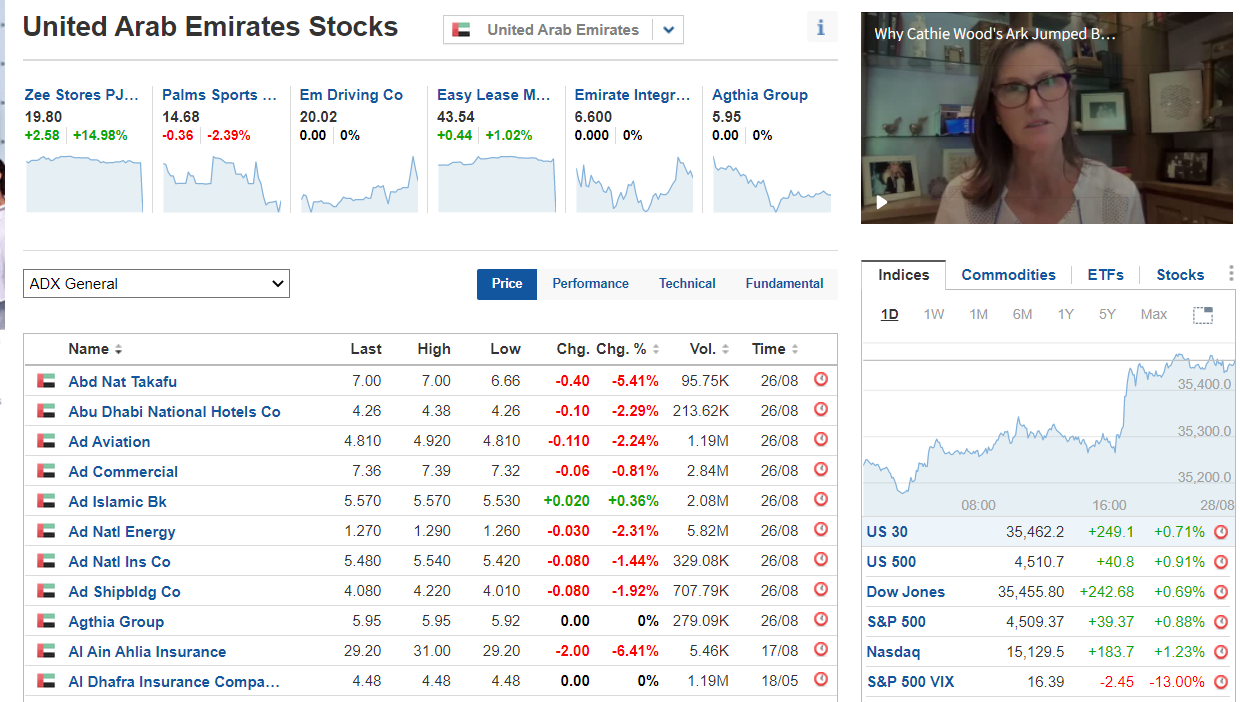Open the three-dot more menu after Stocks tab
This screenshot has height=702, width=1240.
(1229, 275)
